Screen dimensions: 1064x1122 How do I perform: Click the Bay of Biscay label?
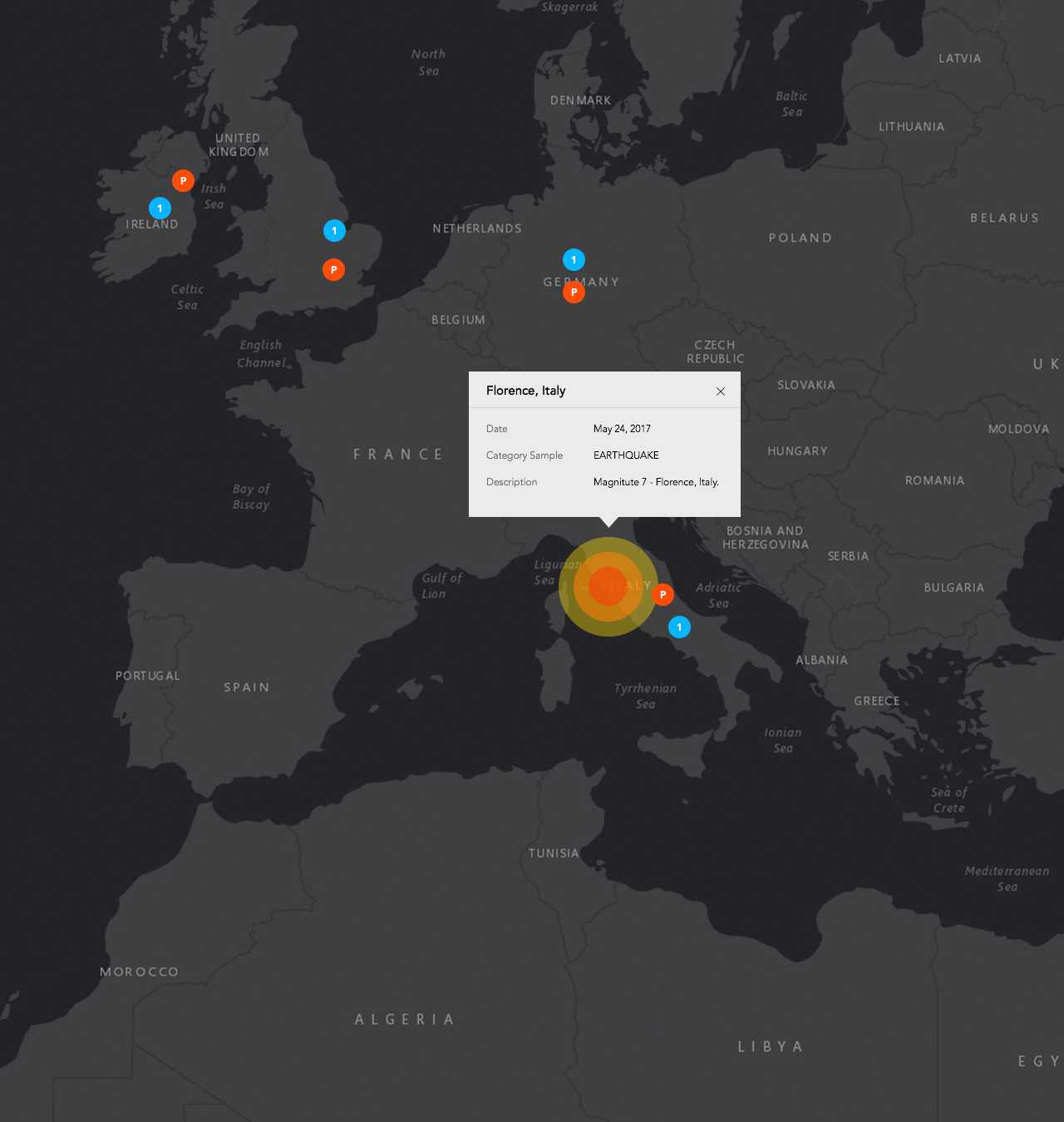click(x=251, y=497)
